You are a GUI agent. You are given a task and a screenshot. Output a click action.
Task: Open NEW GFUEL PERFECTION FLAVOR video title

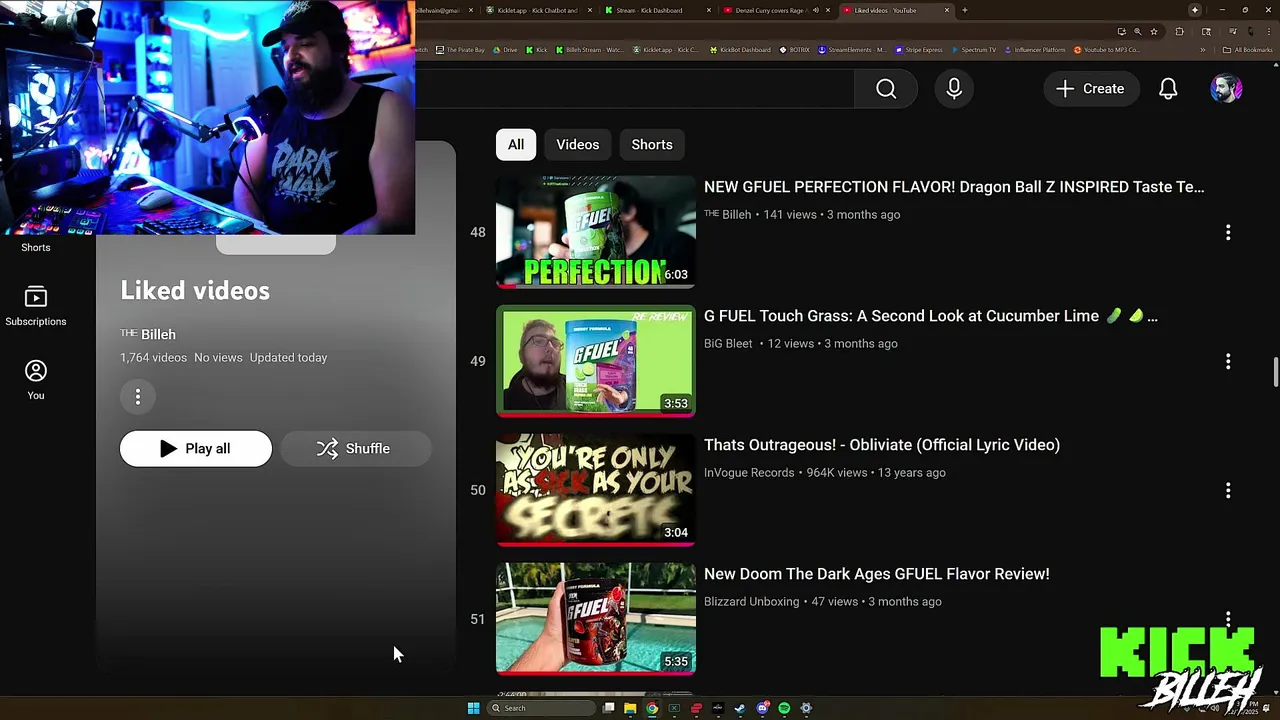[954, 187]
